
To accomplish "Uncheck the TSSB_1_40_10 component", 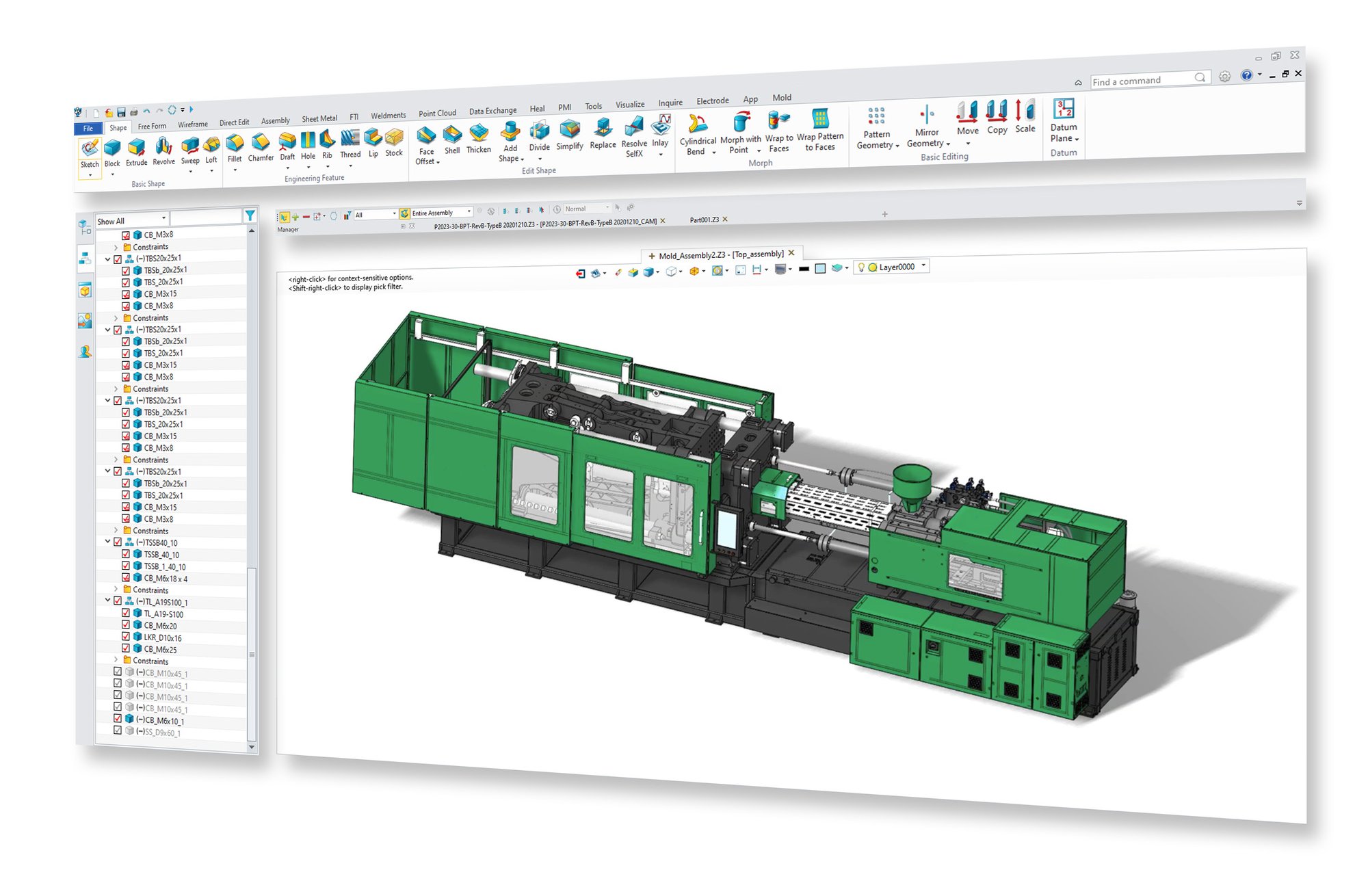I will (126, 566).
